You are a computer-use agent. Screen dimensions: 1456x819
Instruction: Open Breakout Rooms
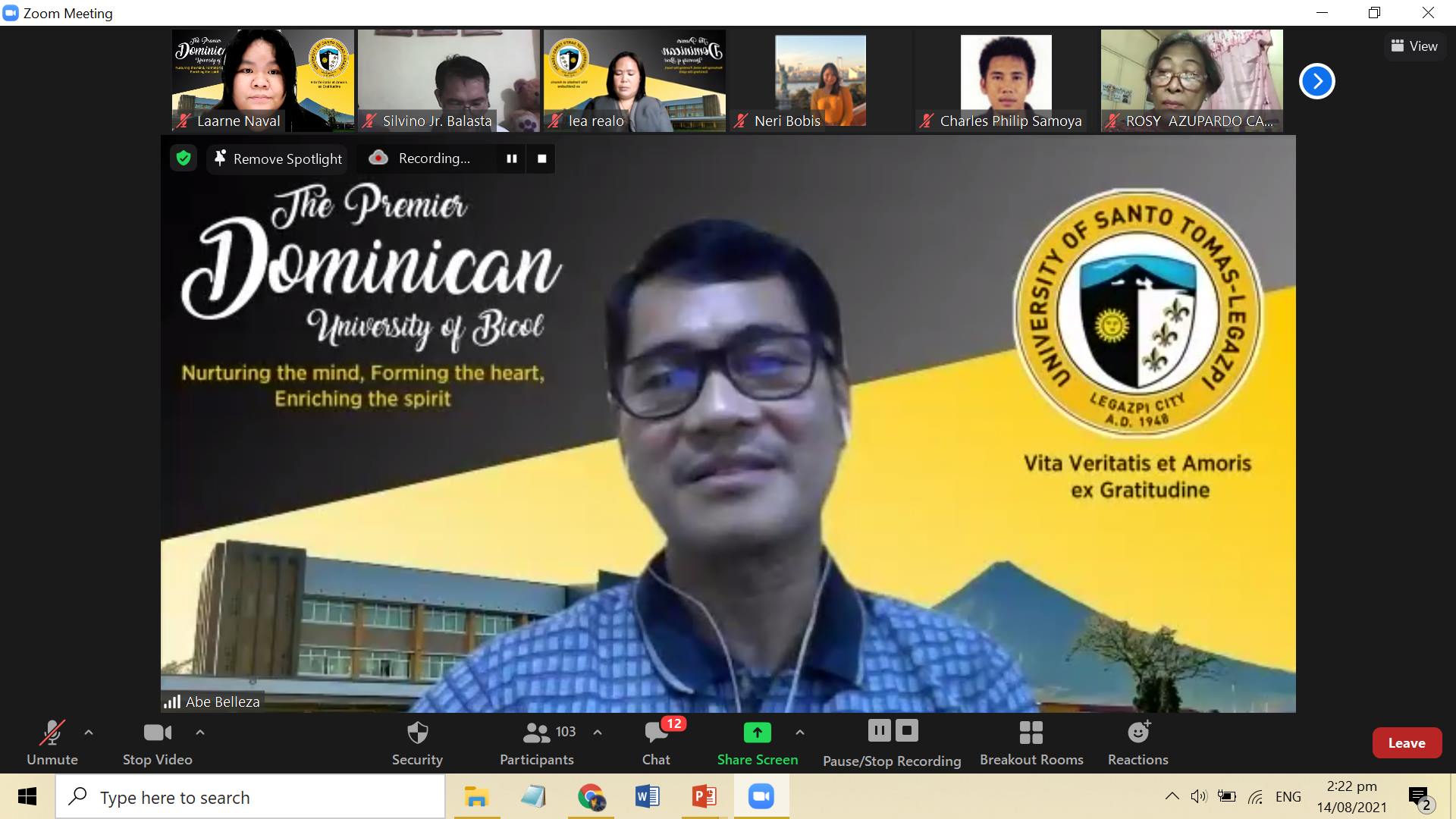point(1031,742)
